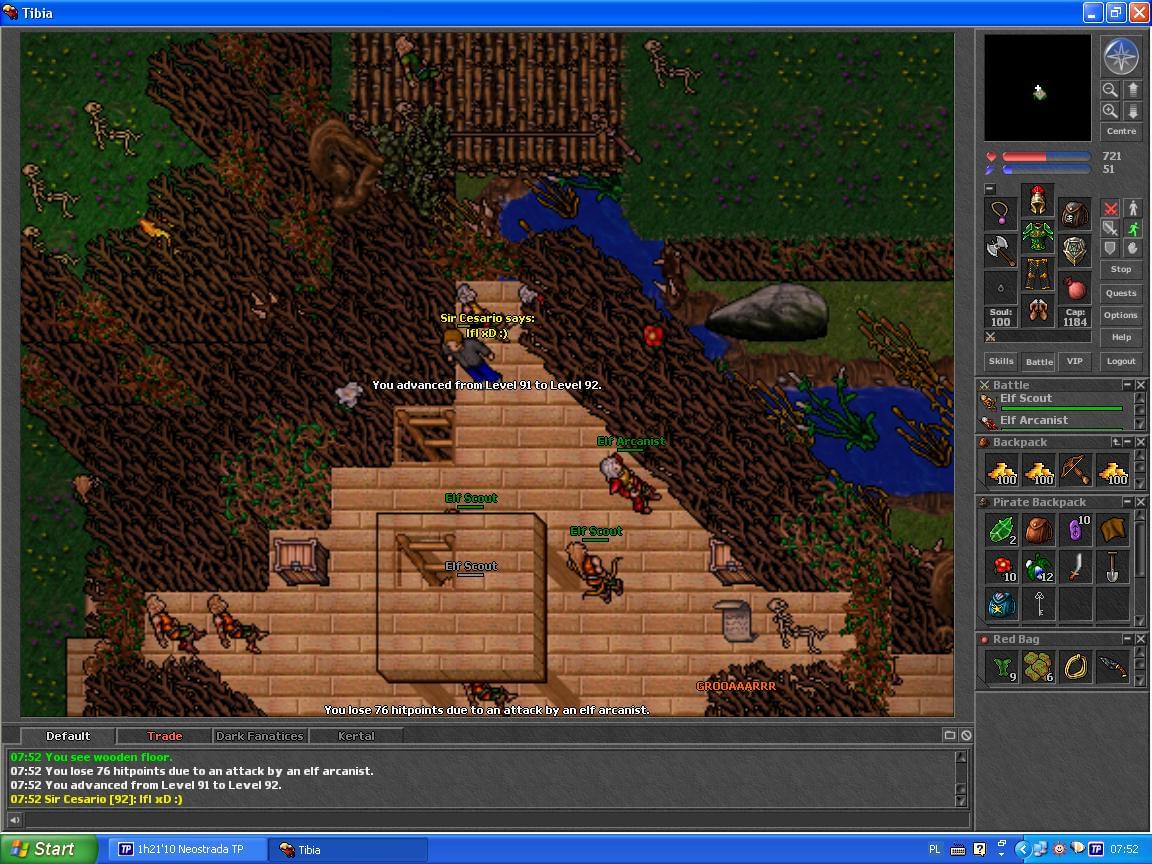1152x864 pixels.
Task: Click the legs equipment slot
Action: (1037, 273)
